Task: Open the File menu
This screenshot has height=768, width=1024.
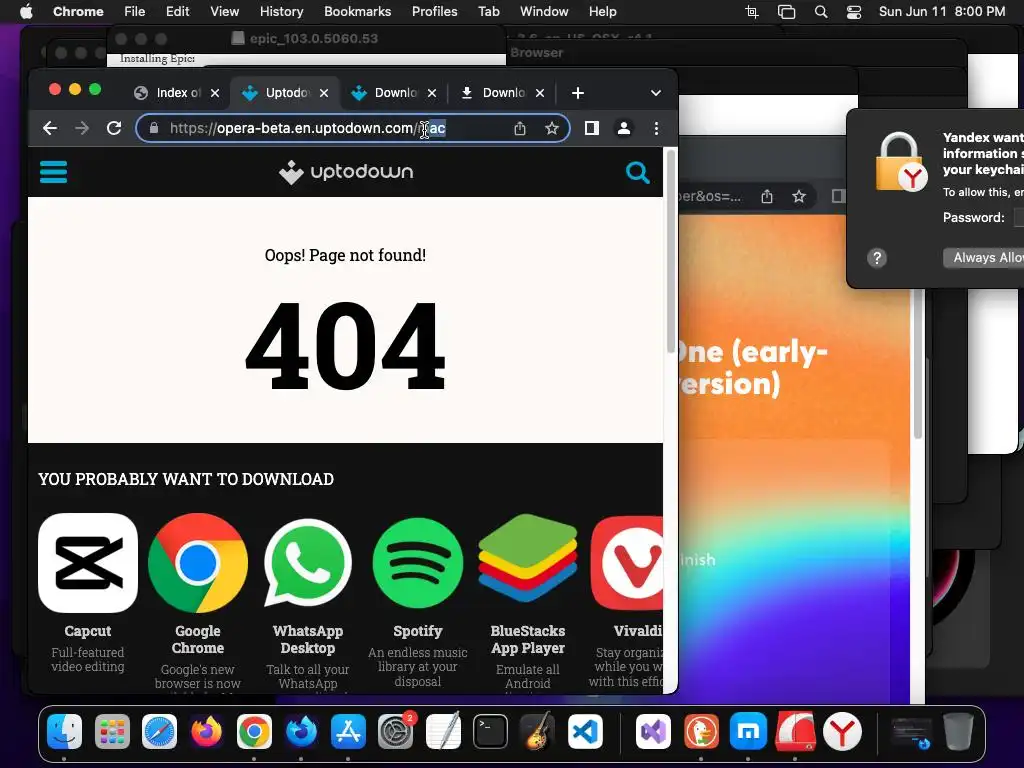Action: [135, 11]
